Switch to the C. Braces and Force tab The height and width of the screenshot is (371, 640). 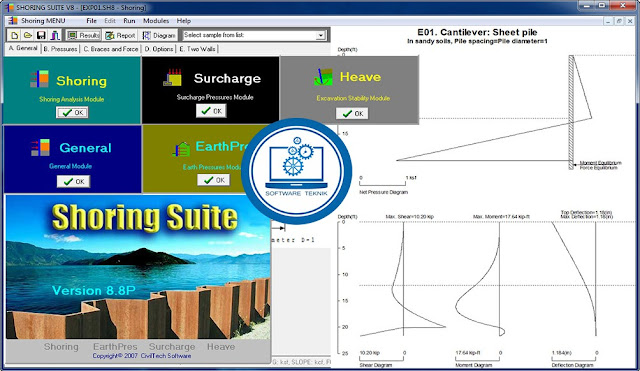tap(111, 49)
